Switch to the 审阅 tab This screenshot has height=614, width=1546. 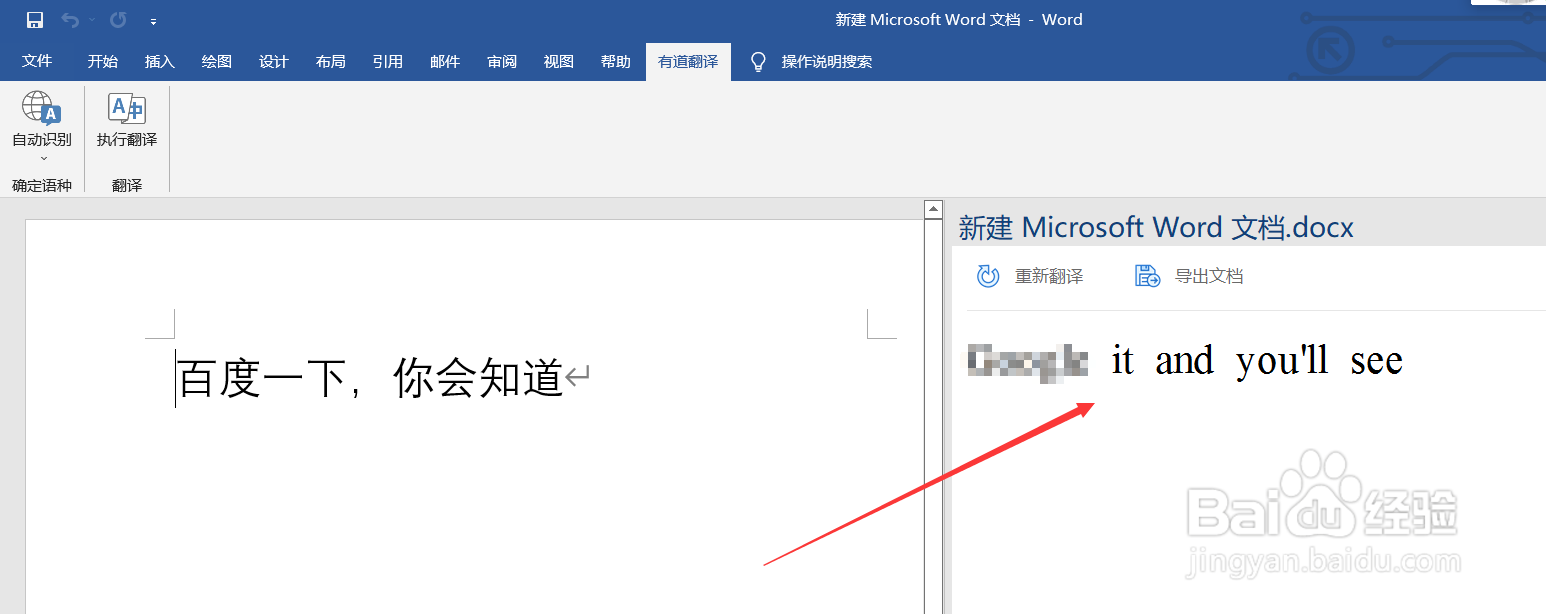click(502, 61)
